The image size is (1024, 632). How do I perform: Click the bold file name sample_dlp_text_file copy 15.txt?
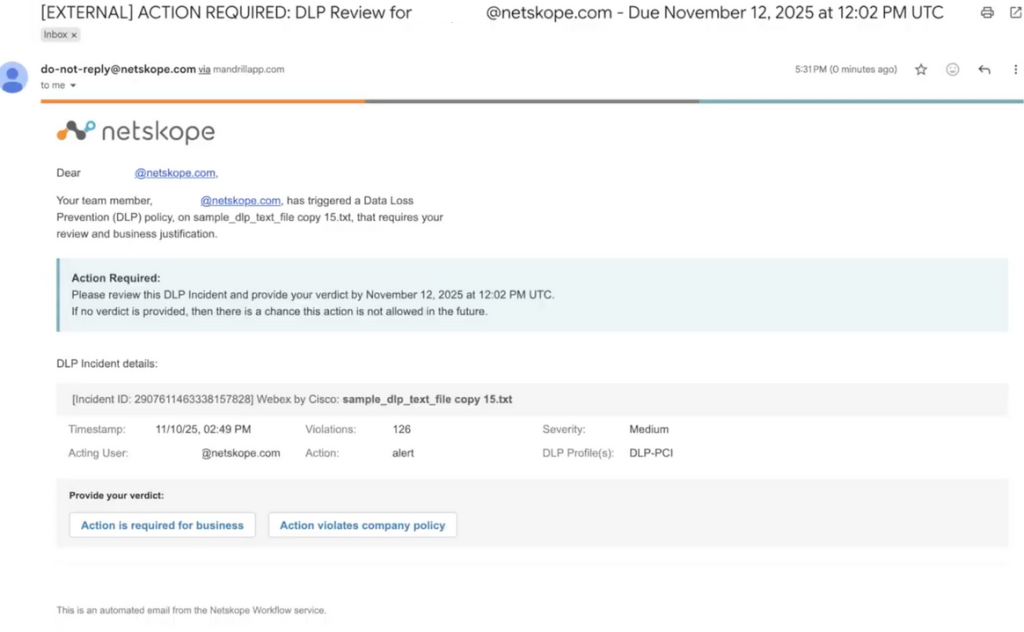(427, 399)
